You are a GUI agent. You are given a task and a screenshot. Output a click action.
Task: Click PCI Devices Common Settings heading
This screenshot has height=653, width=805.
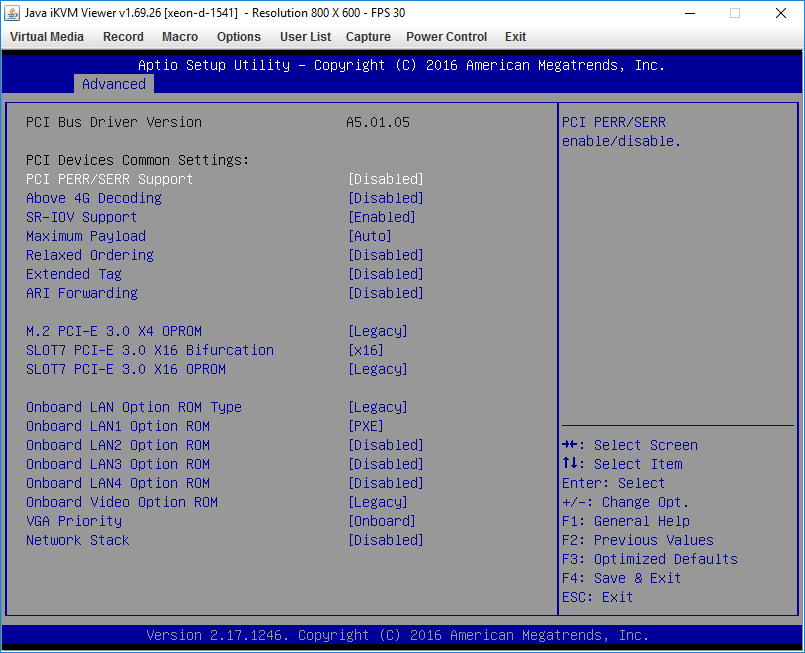coord(138,160)
